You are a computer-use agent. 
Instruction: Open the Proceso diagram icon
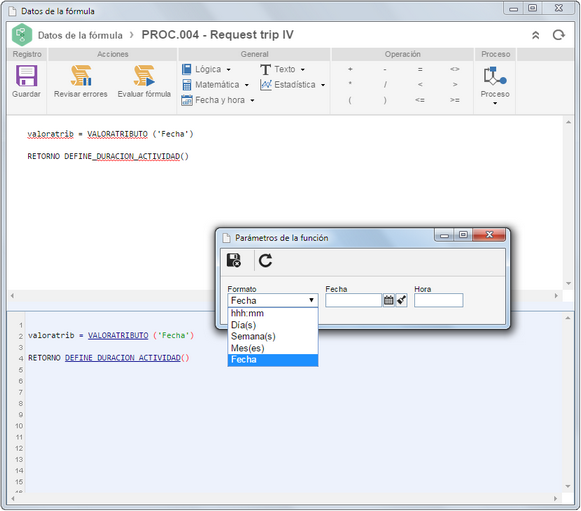pos(495,76)
